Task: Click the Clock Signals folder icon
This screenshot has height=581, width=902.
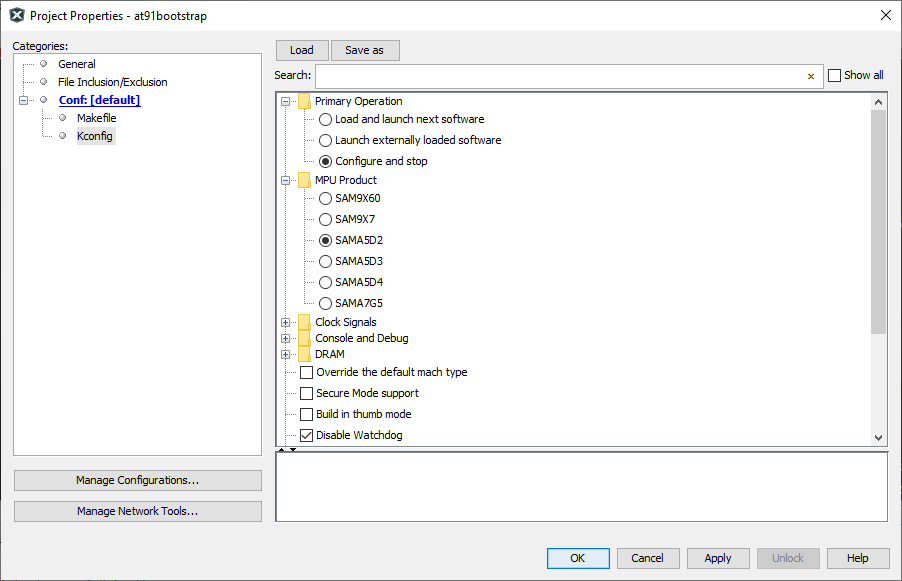Action: [x=304, y=322]
